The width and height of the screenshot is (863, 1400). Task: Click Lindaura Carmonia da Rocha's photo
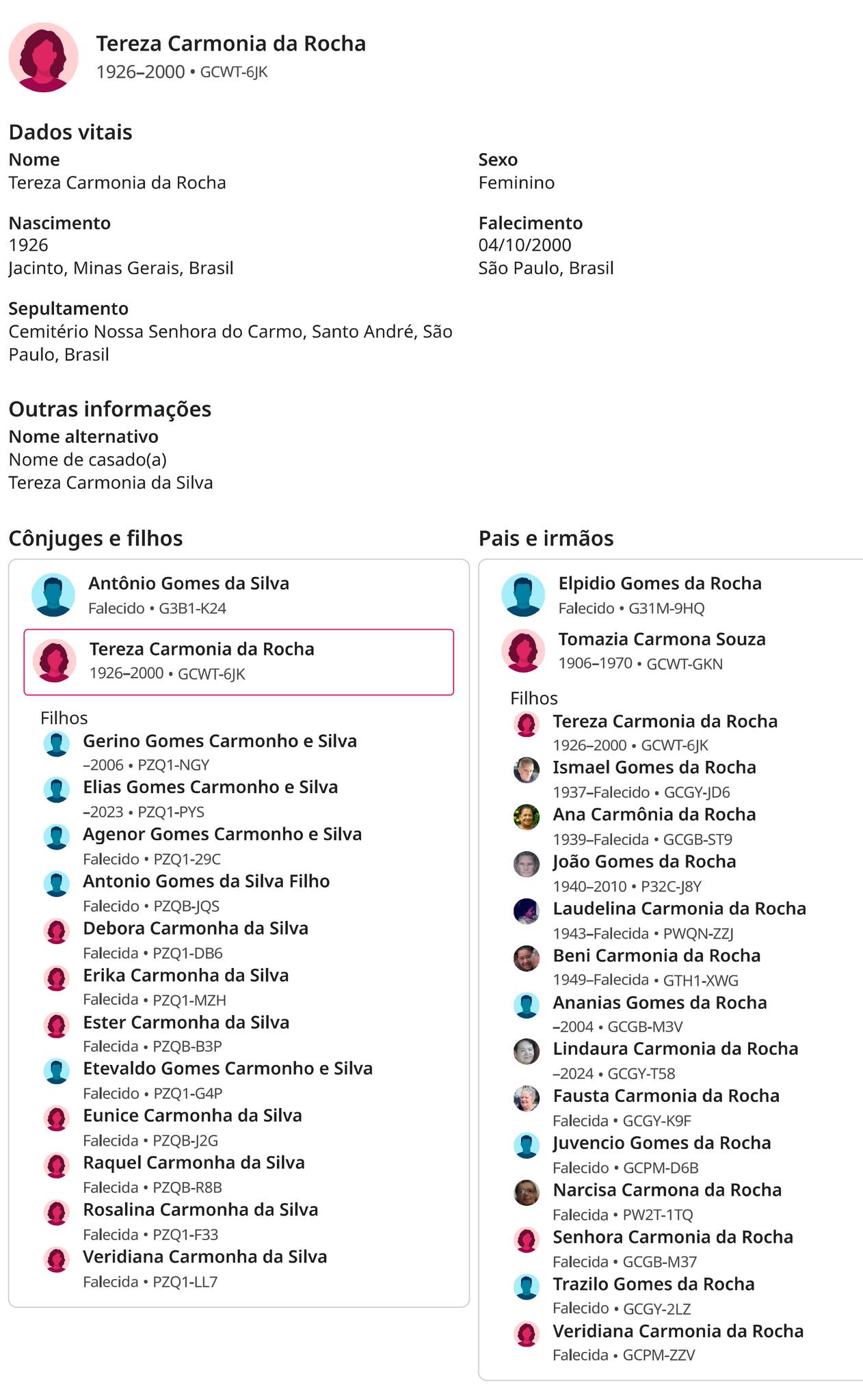[x=527, y=1051]
